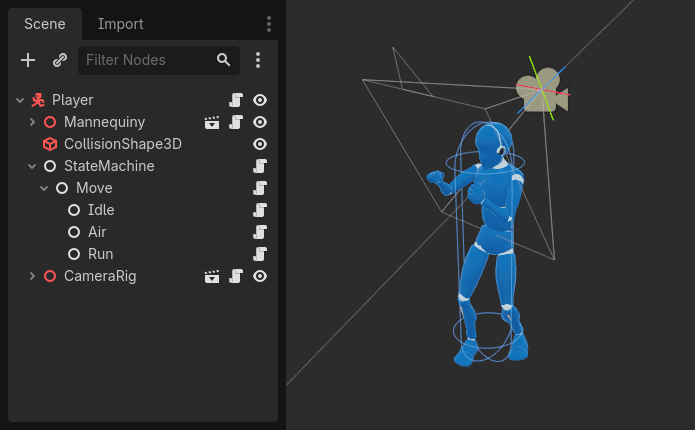This screenshot has height=430, width=695.
Task: Select the Scene tab
Action: (44, 24)
